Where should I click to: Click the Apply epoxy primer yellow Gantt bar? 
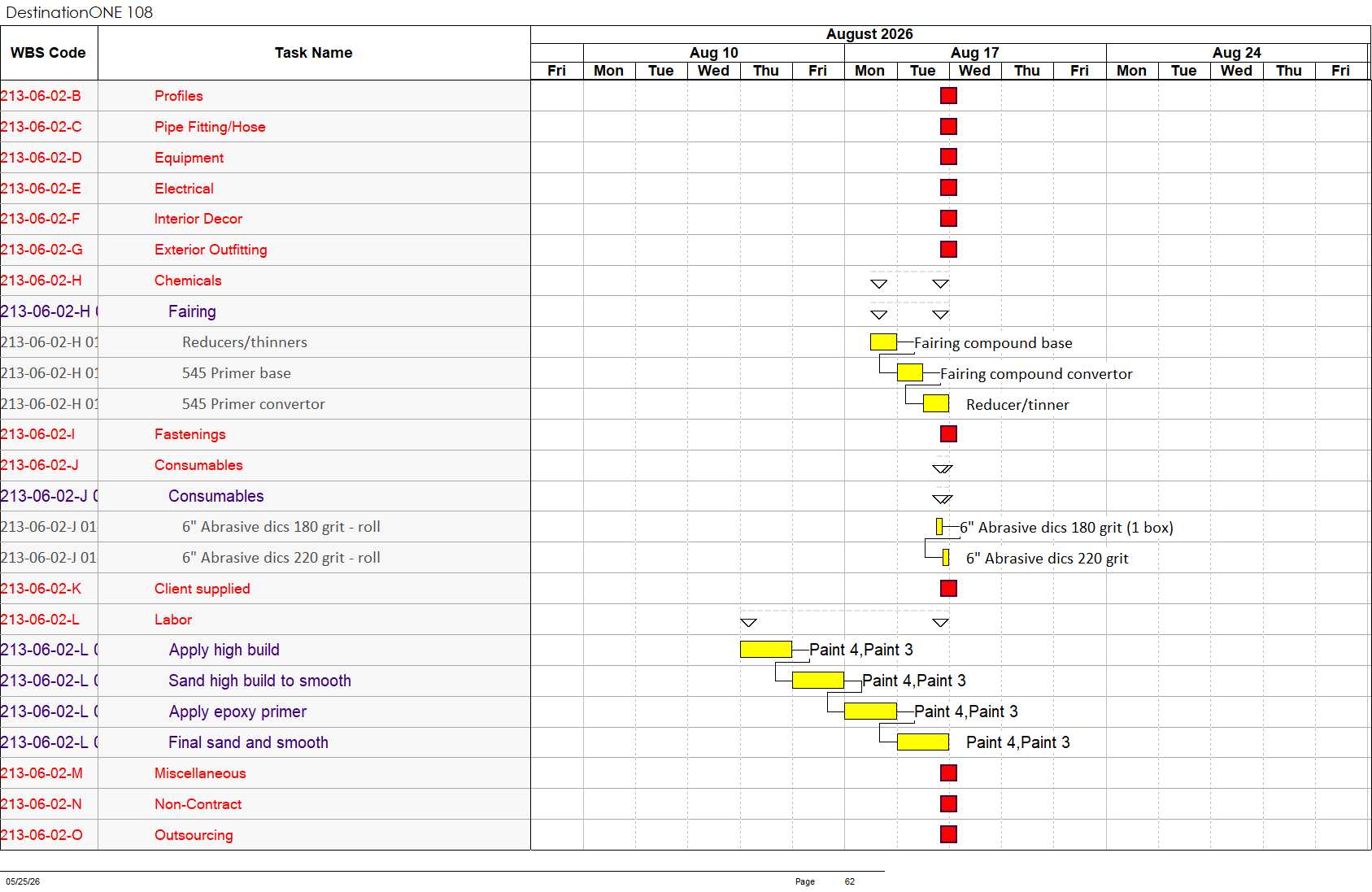(870, 711)
